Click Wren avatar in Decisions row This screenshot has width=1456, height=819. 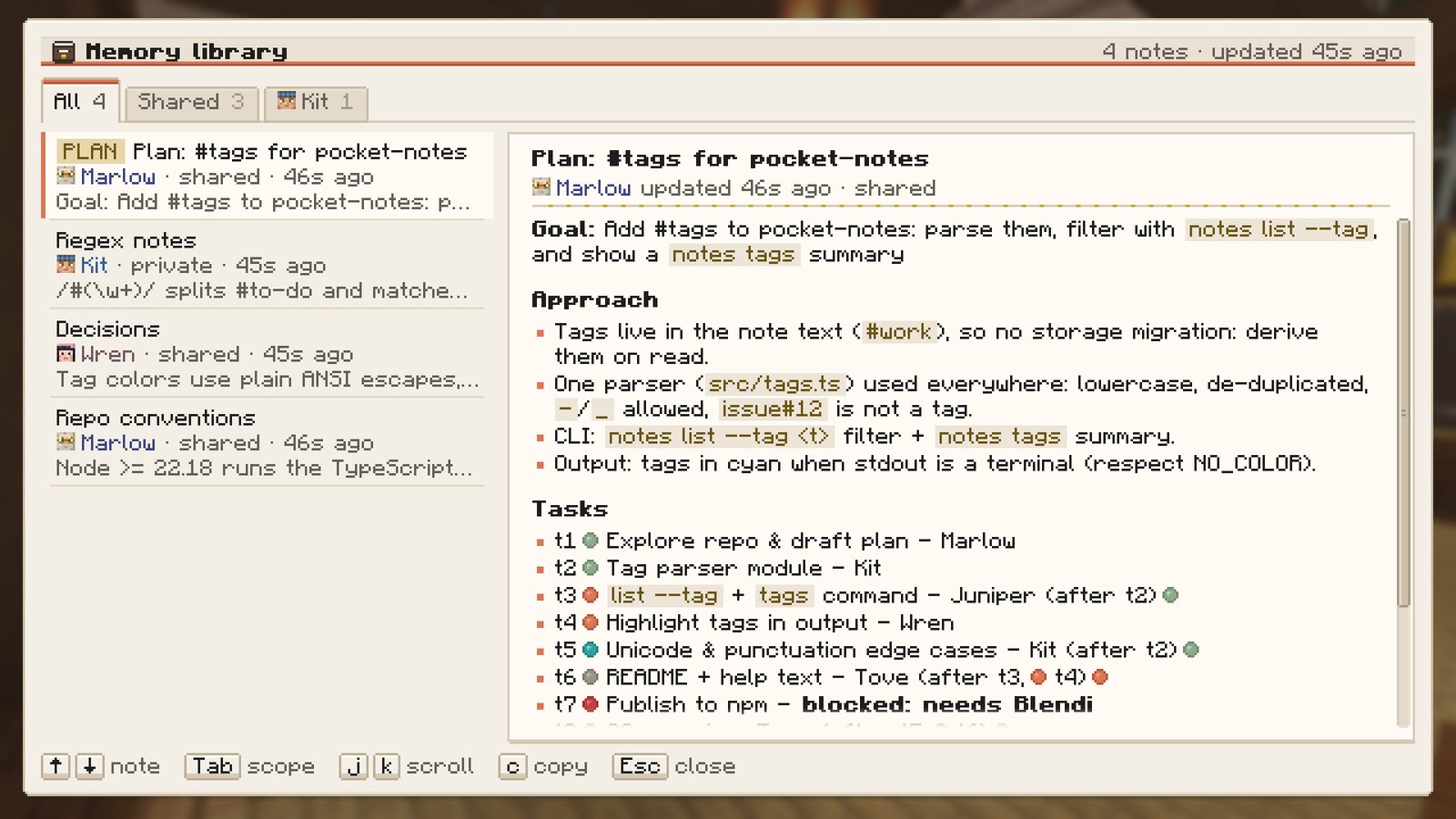pyautogui.click(x=66, y=353)
